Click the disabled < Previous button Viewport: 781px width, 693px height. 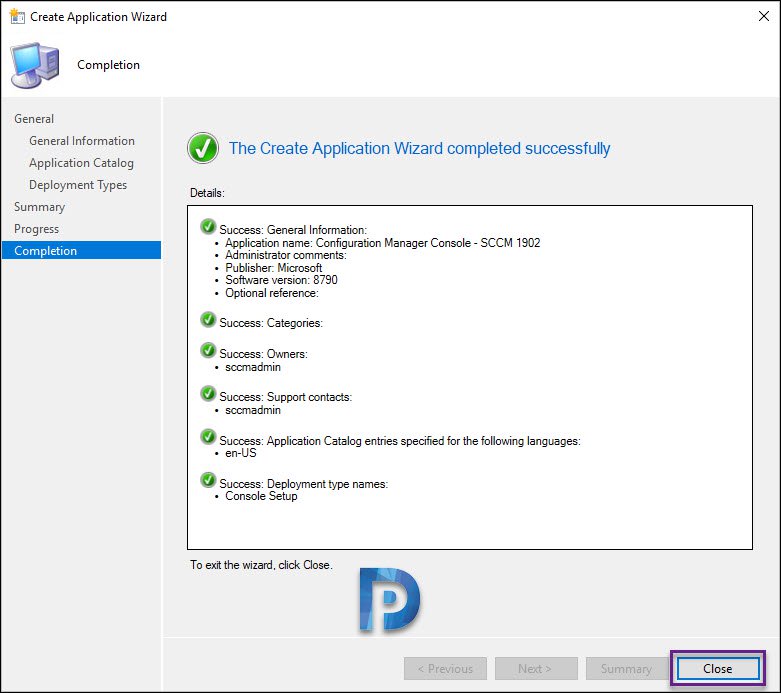(445, 668)
